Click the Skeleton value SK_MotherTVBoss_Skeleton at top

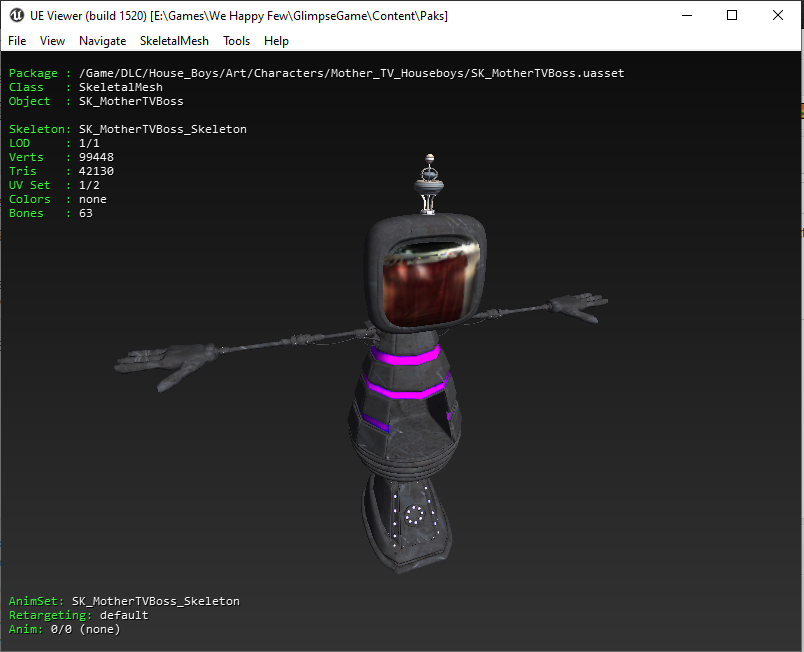pos(163,129)
